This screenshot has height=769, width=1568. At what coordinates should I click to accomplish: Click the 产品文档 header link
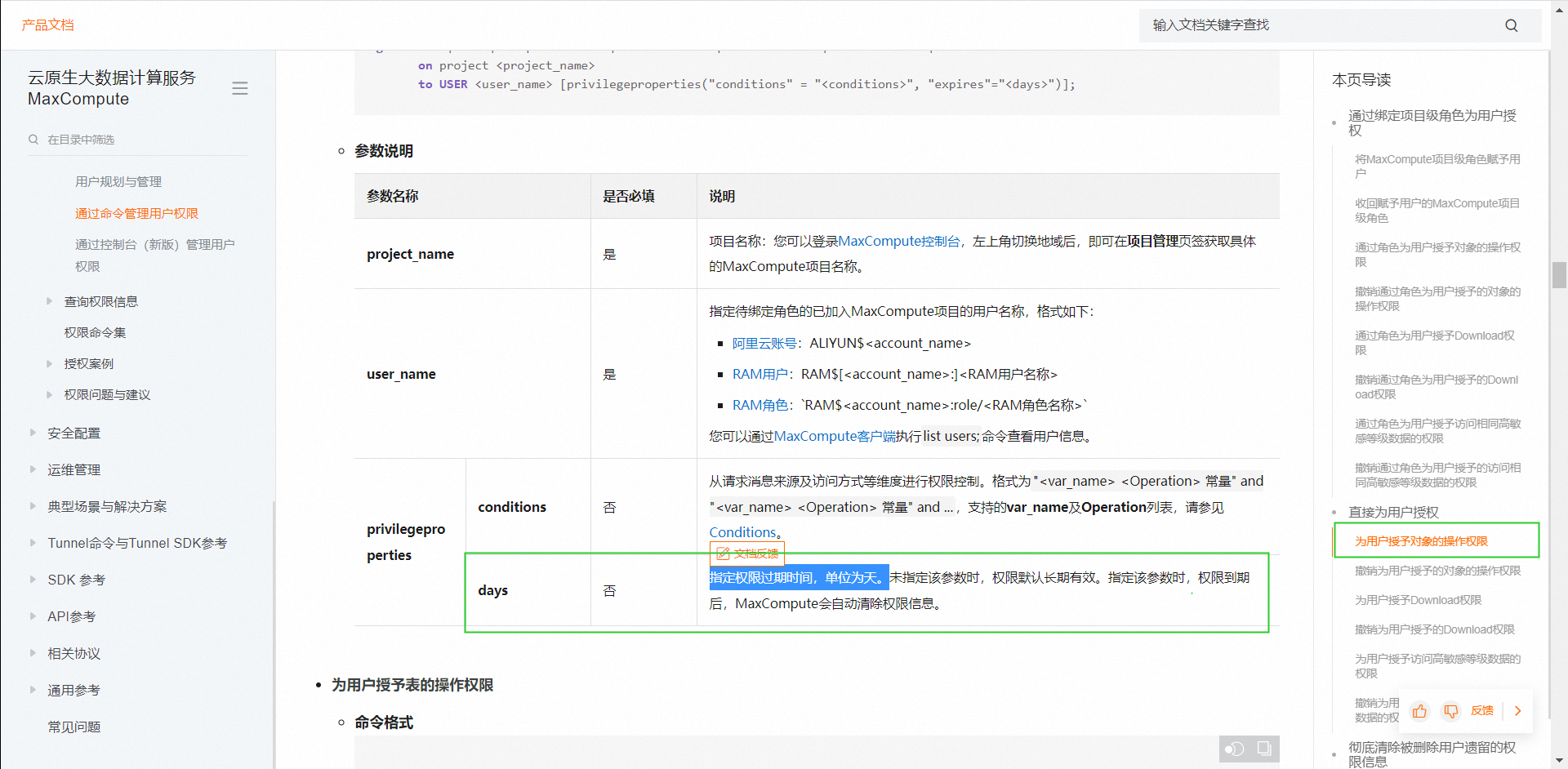coord(47,25)
